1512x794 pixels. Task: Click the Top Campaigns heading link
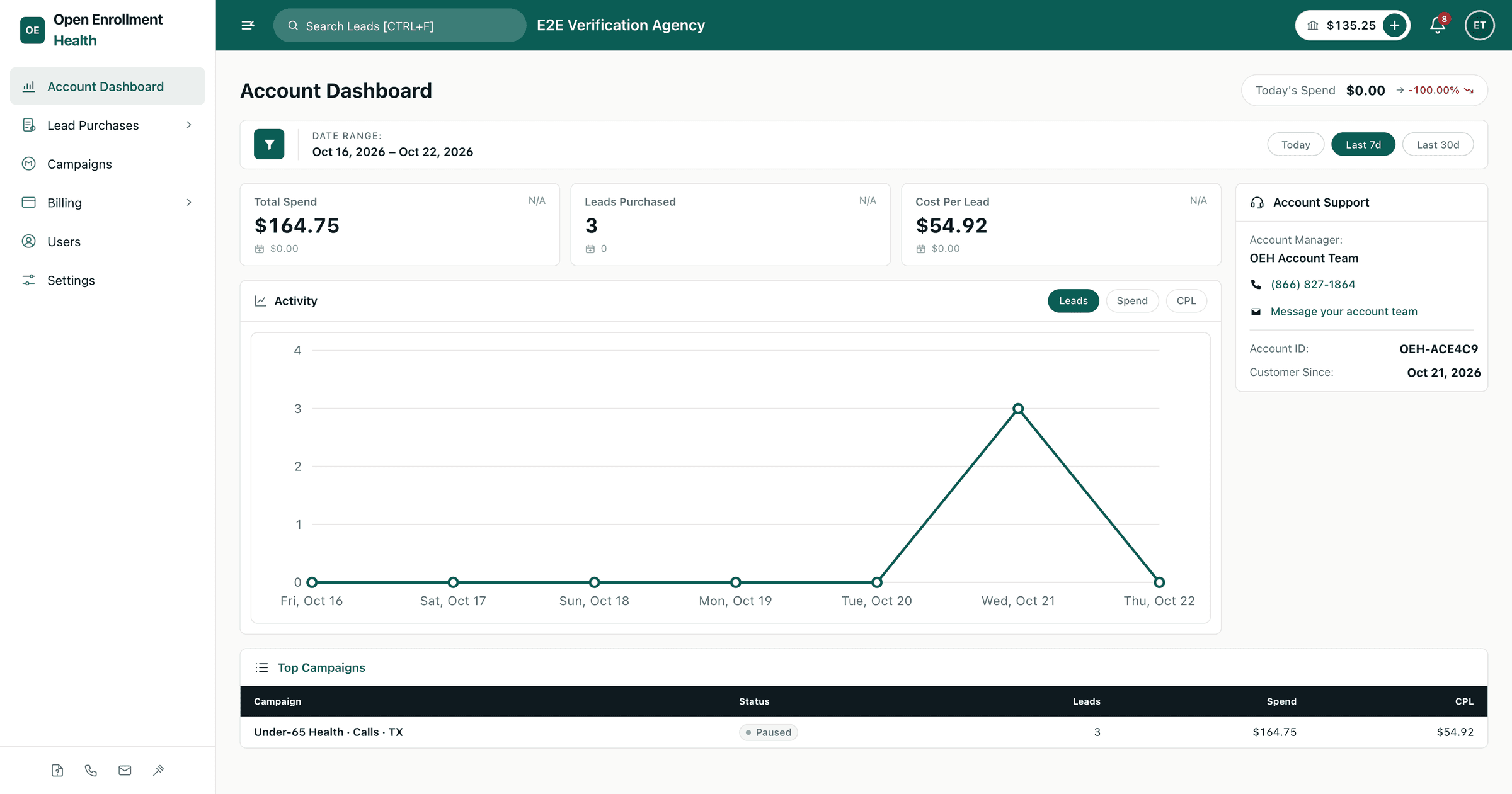point(321,667)
